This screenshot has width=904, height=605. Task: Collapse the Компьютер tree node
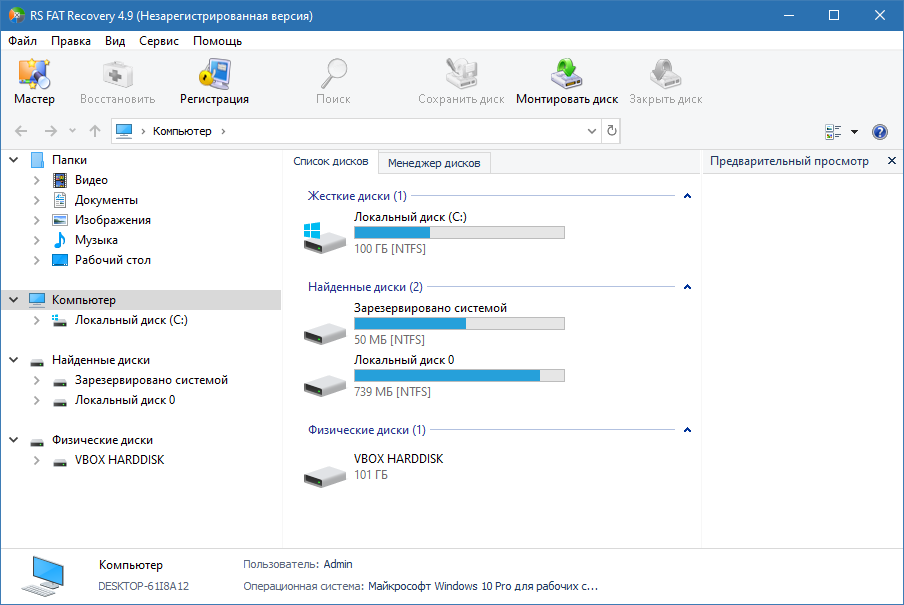click(x=14, y=300)
